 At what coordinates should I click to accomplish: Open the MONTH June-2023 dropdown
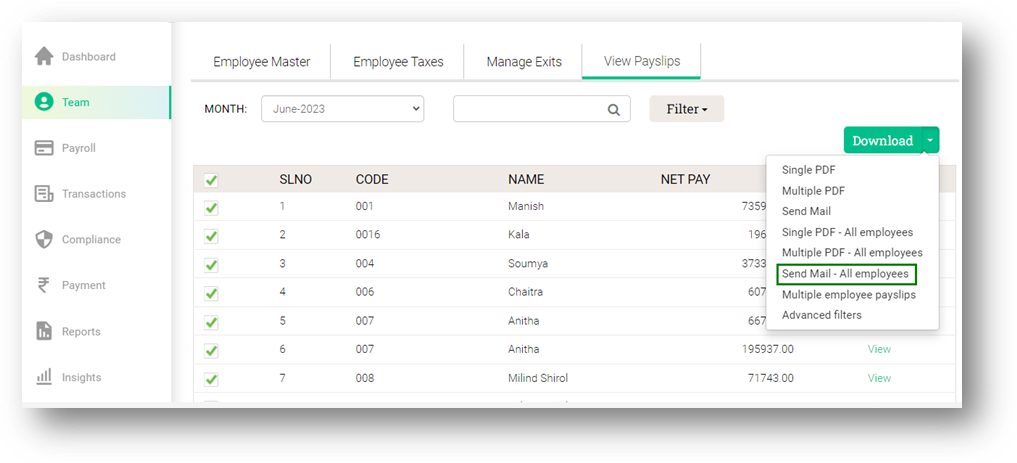342,109
